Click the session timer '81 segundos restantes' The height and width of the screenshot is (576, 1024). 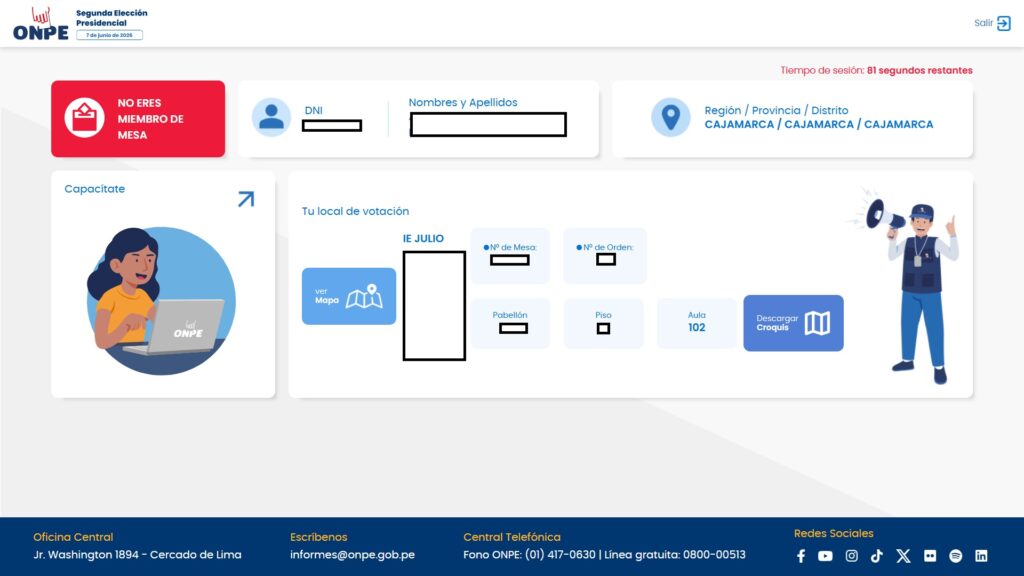click(x=920, y=71)
